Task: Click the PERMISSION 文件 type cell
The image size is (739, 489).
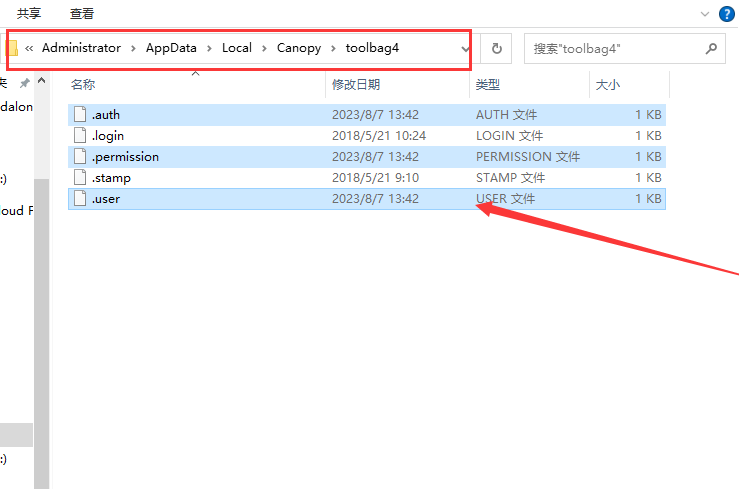Action: (x=528, y=156)
